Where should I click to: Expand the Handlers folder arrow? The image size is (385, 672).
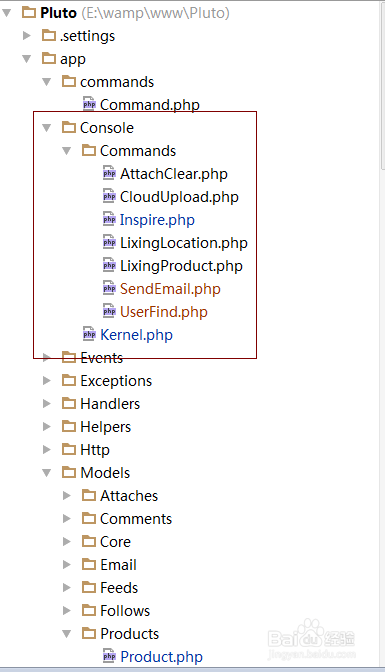(x=47, y=403)
